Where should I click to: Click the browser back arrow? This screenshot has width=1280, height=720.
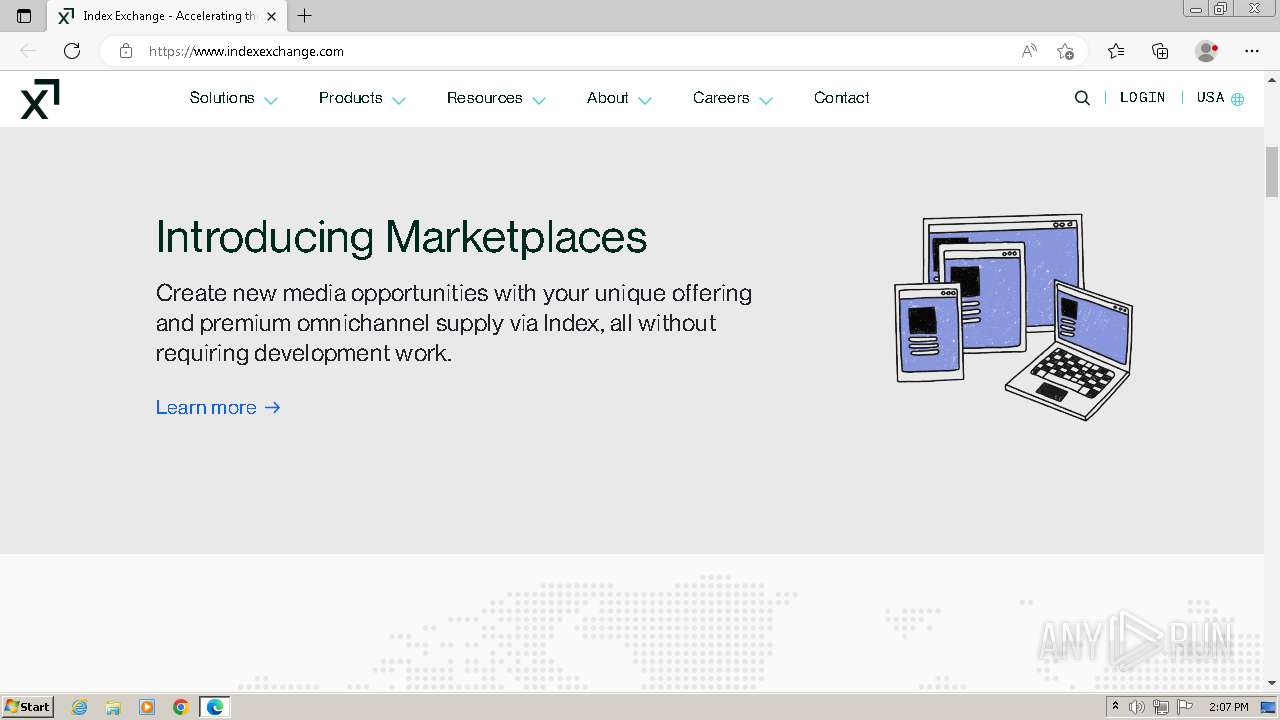(28, 51)
